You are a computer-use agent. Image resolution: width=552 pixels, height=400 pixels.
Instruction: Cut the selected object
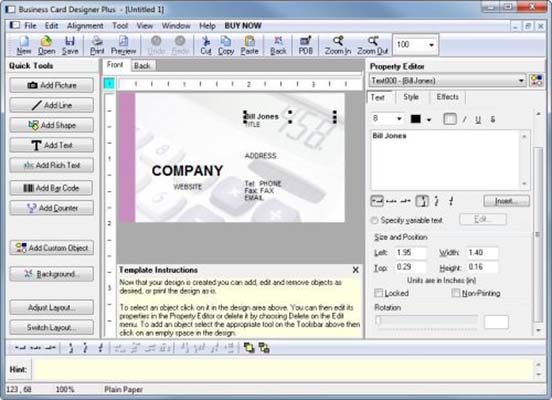coord(206,45)
